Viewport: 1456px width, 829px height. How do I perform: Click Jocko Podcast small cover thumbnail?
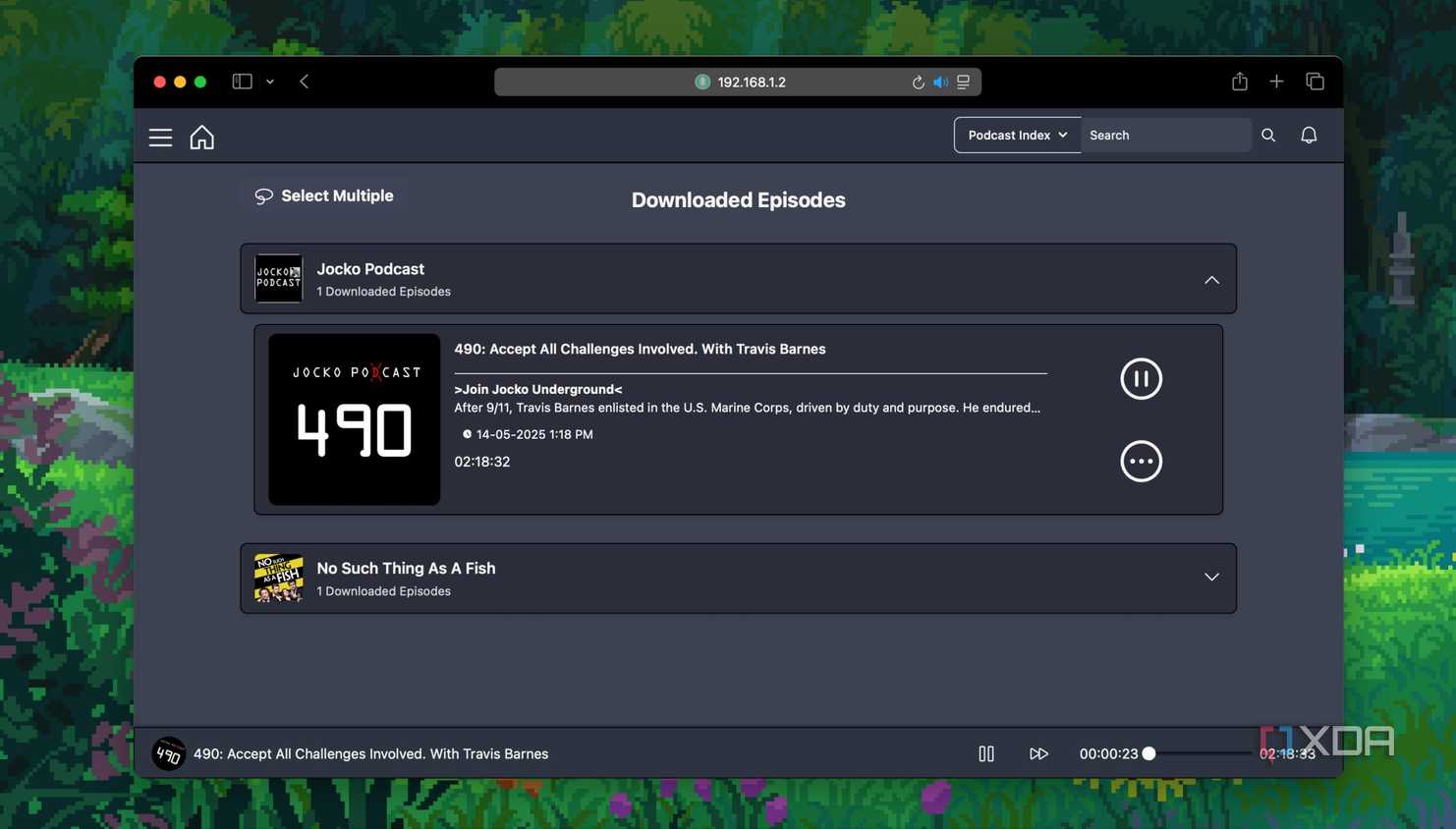[x=278, y=278]
